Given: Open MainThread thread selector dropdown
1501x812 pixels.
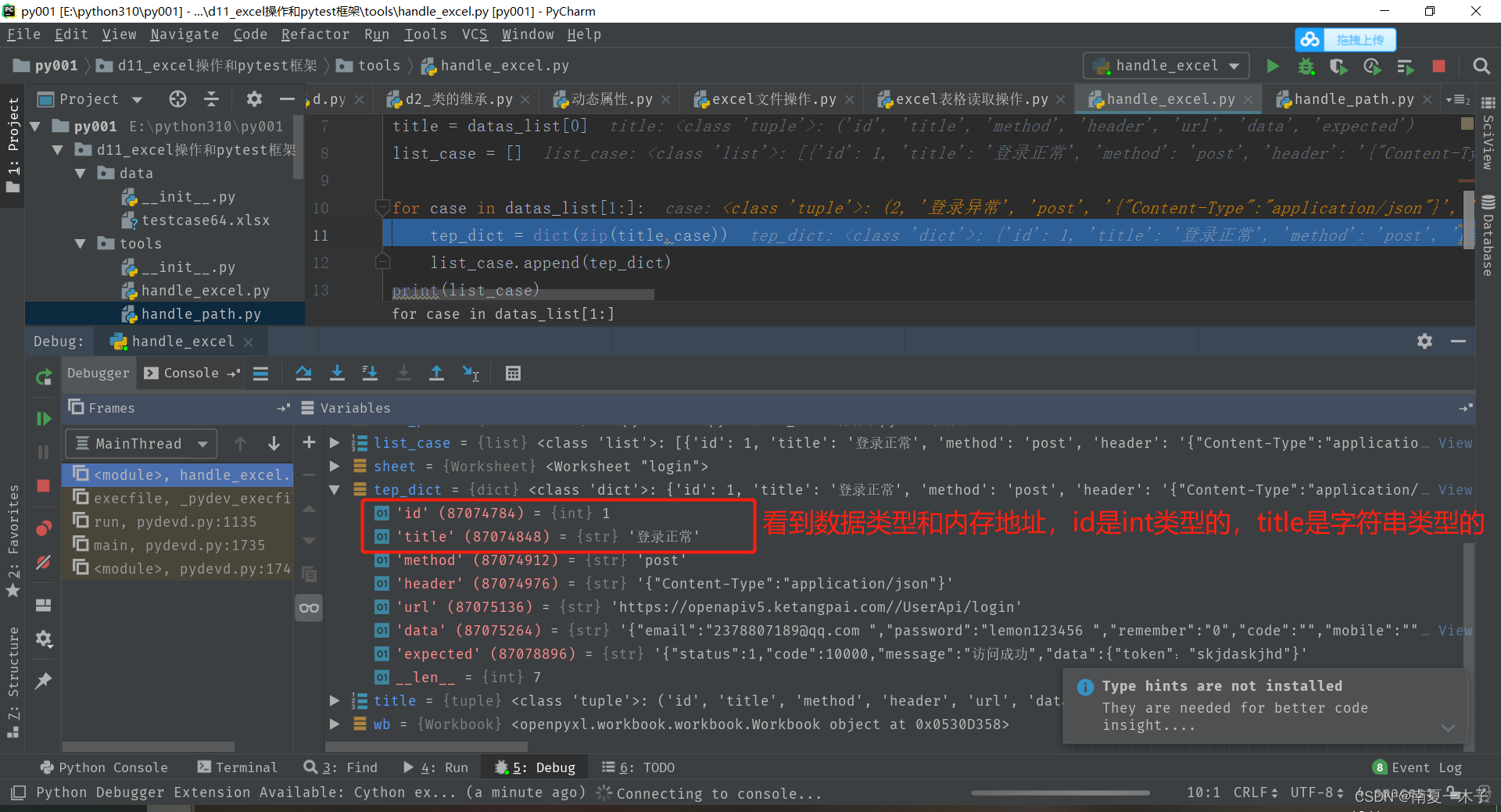Looking at the screenshot, I should coord(141,444).
